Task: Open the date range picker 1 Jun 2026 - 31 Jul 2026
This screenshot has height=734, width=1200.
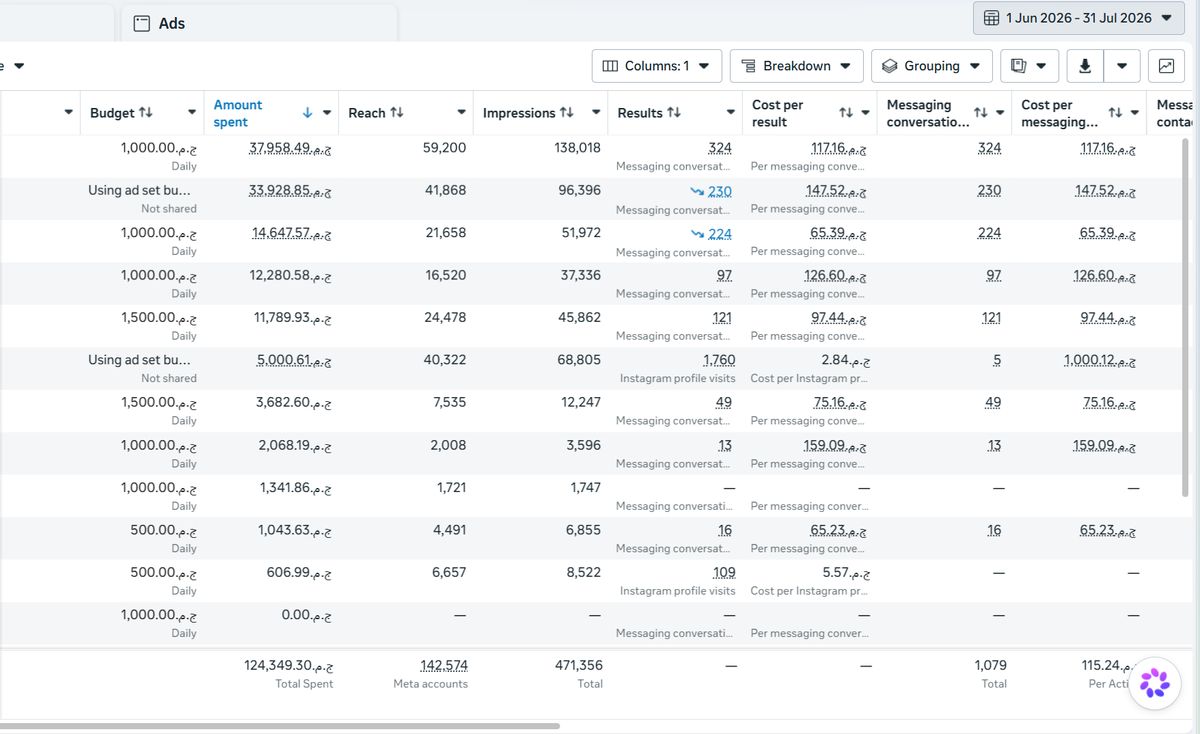Action: pyautogui.click(x=1078, y=18)
